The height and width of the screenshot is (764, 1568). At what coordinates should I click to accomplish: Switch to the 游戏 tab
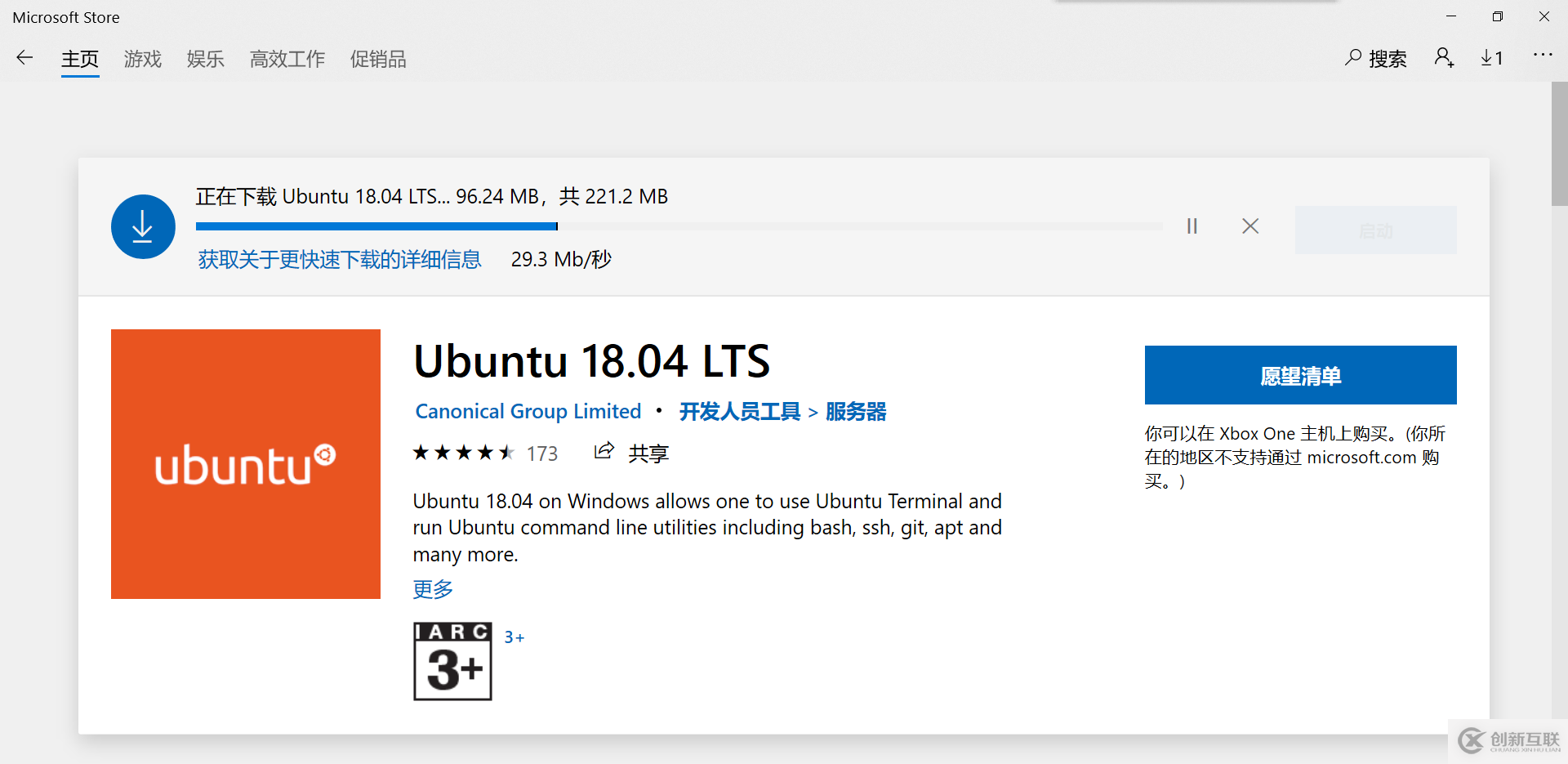(x=143, y=59)
